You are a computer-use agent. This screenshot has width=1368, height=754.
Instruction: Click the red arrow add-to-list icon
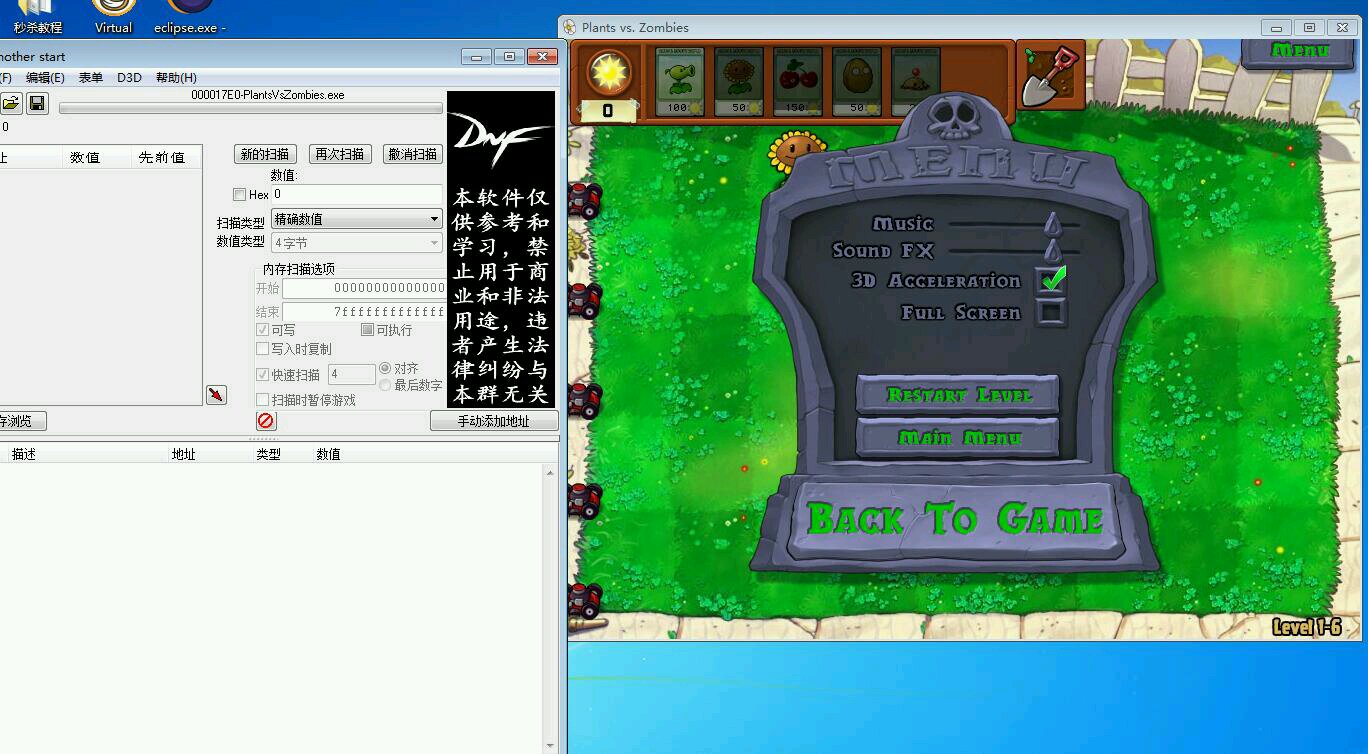(216, 395)
